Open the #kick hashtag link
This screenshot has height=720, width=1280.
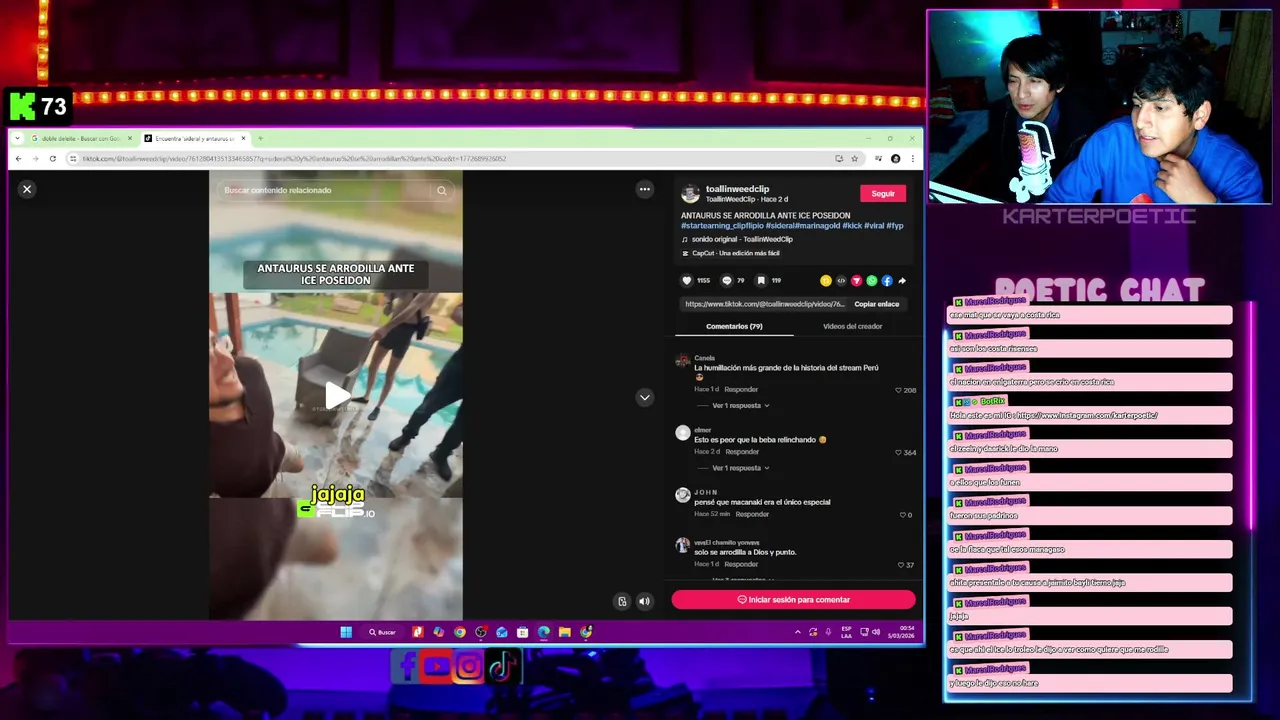[852, 226]
